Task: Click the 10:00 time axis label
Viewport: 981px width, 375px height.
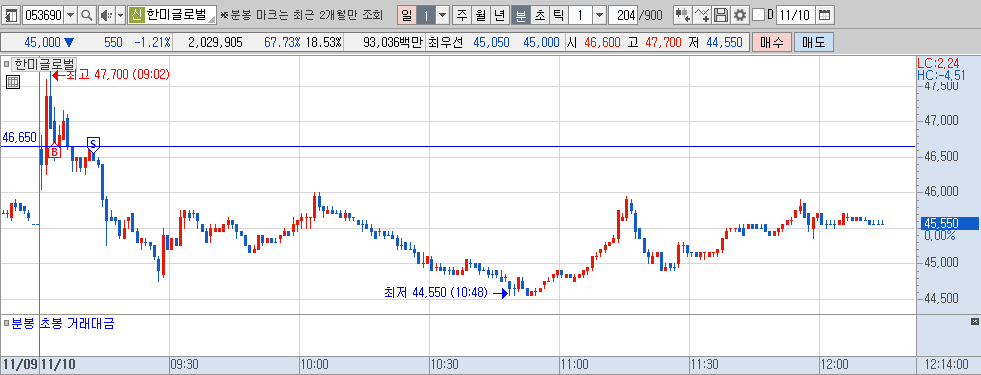Action: click(314, 364)
